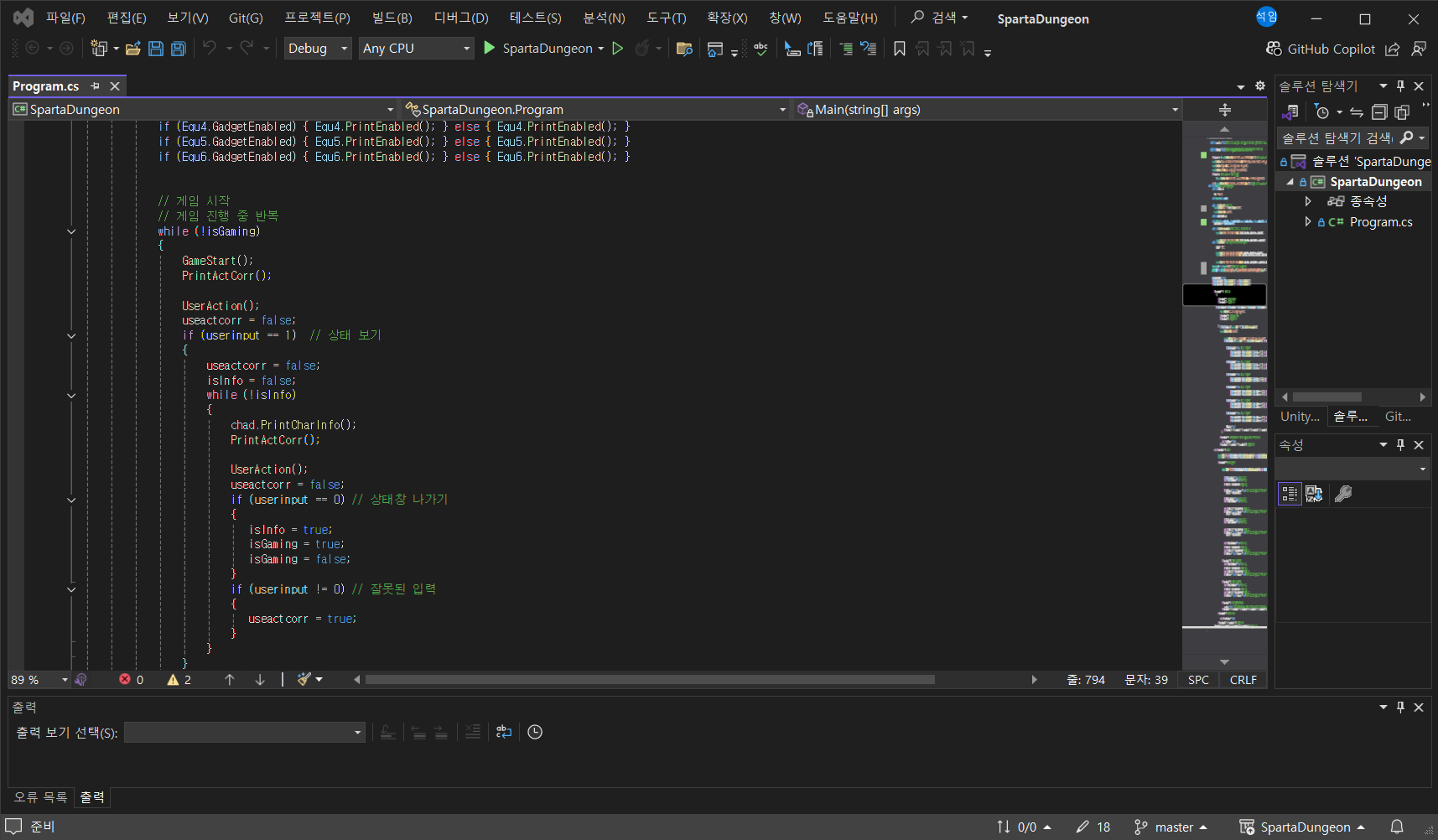Image resolution: width=1438 pixels, height=840 pixels.
Task: Click Sync with Active Document arrows icon
Action: [x=1357, y=111]
